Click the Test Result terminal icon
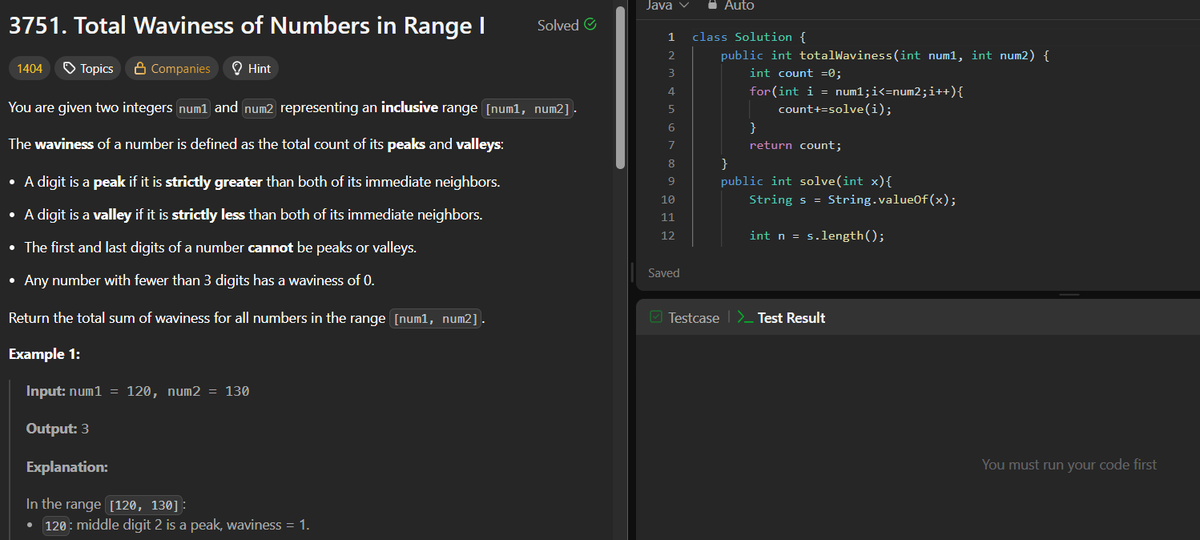This screenshot has width=1200, height=540. [745, 318]
